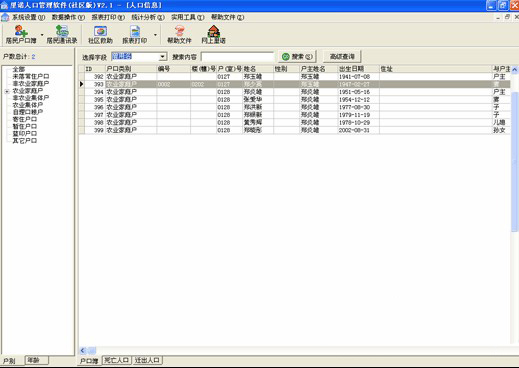Open the 居民通讯录 toolbar icon
The width and height of the screenshot is (519, 368).
click(62, 35)
